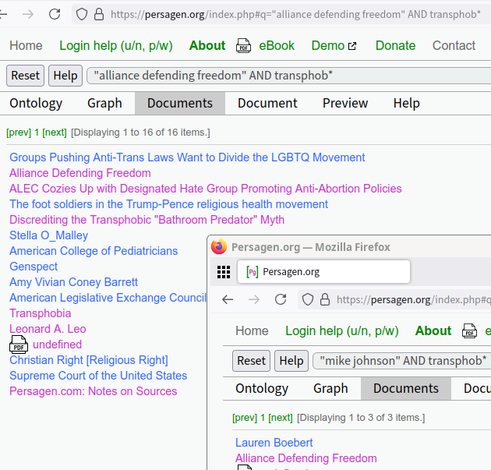Open Supreme Court of the United States link
This screenshot has height=470, width=491.
click(98, 376)
